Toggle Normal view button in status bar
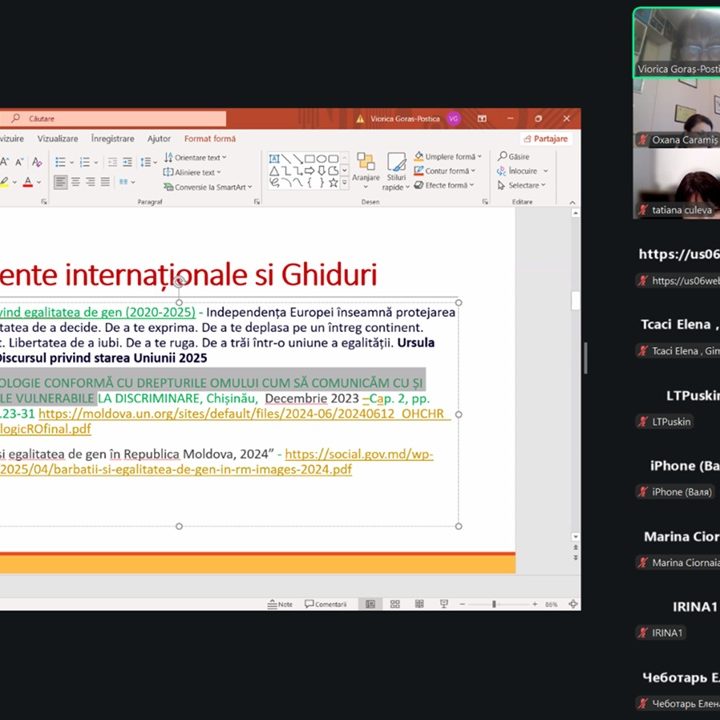This screenshot has width=720, height=720. (370, 604)
